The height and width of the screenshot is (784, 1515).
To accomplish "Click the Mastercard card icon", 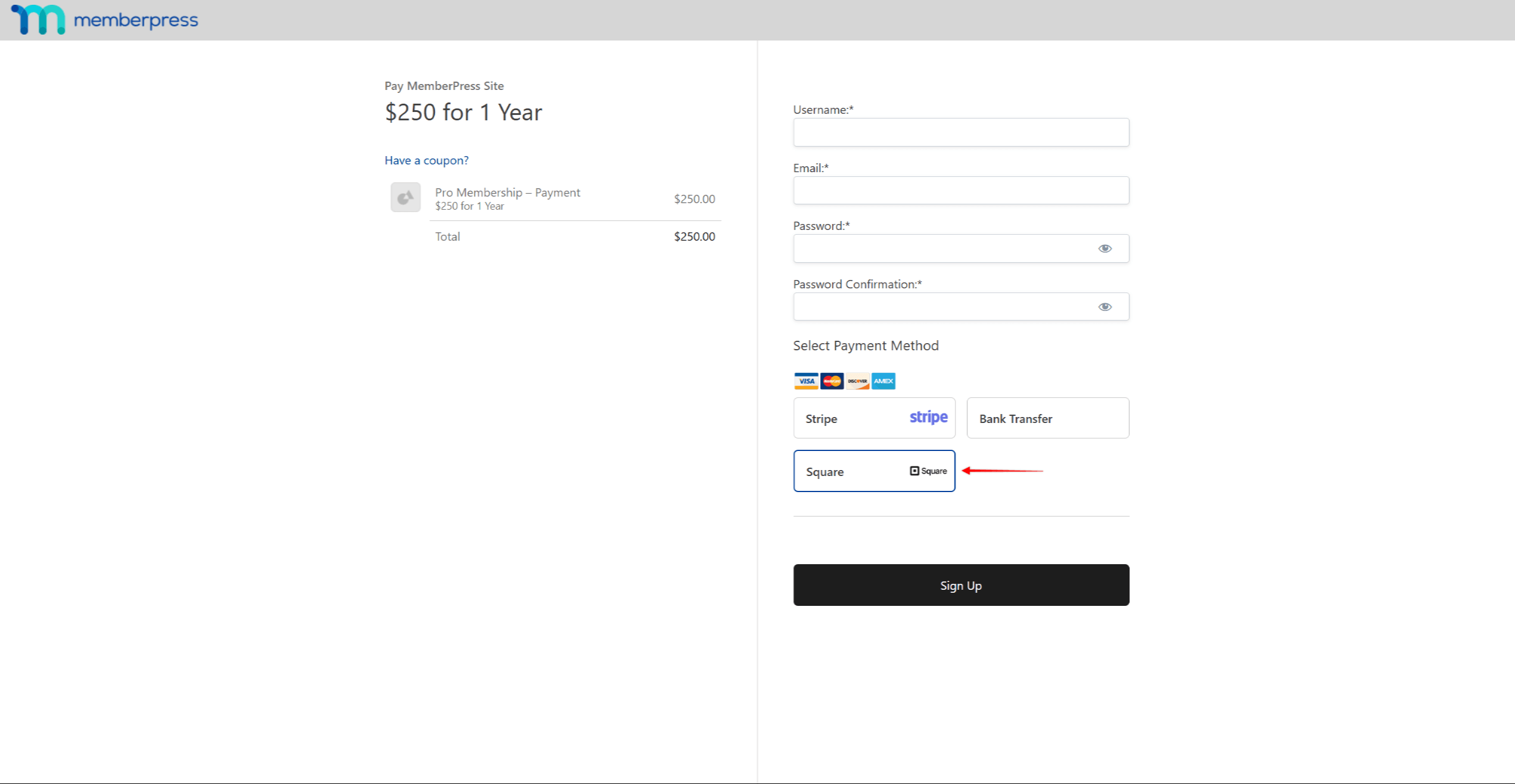I will pyautogui.click(x=832, y=381).
